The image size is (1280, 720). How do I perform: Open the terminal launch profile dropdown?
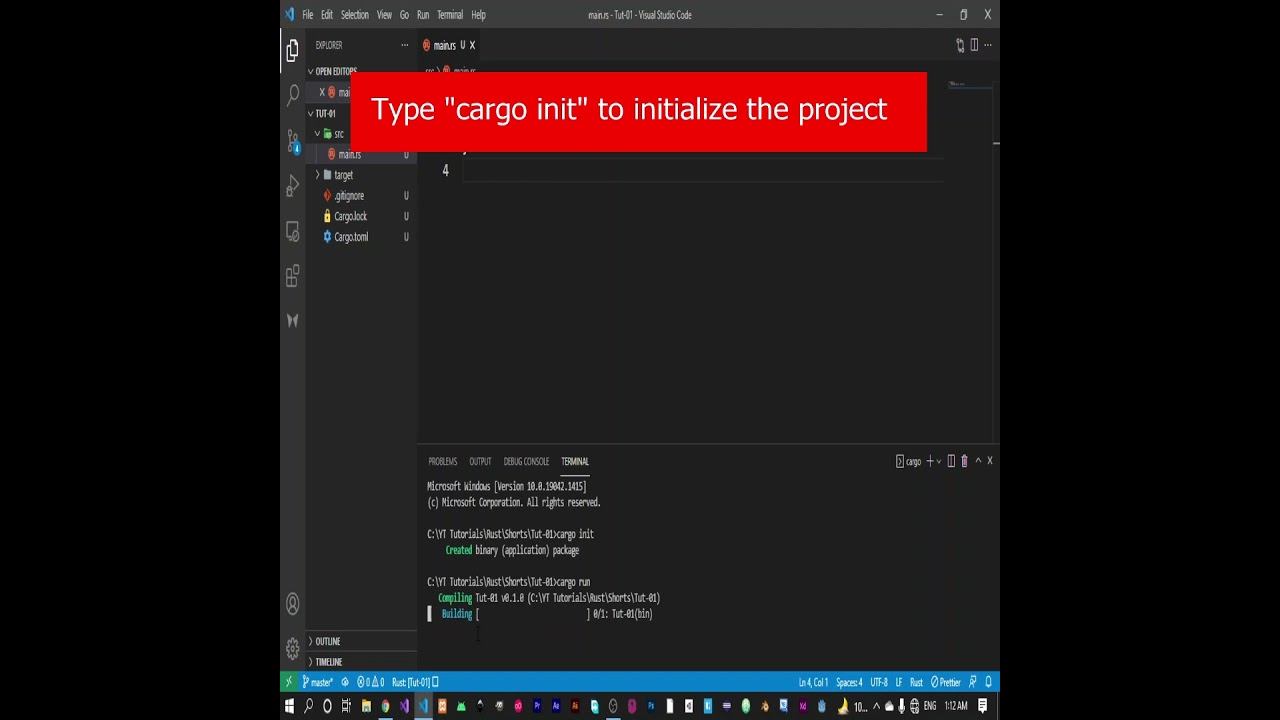939,461
